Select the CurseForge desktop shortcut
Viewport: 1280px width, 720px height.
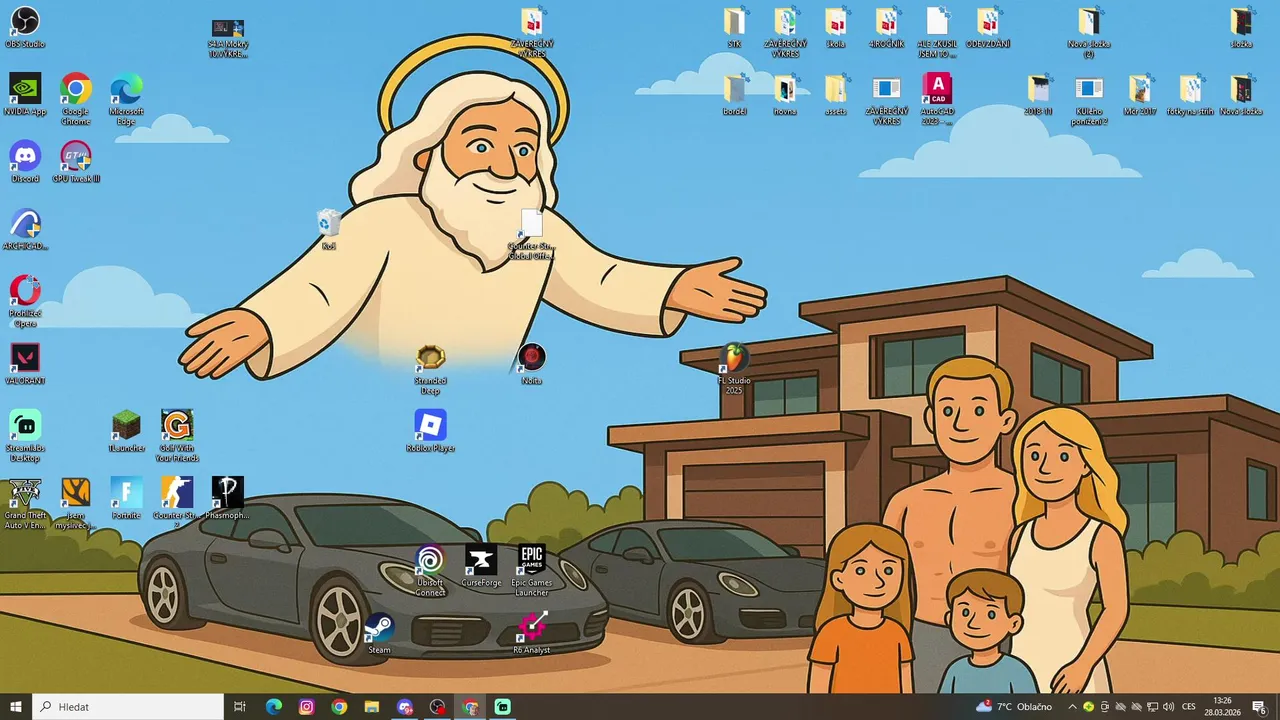pos(481,566)
